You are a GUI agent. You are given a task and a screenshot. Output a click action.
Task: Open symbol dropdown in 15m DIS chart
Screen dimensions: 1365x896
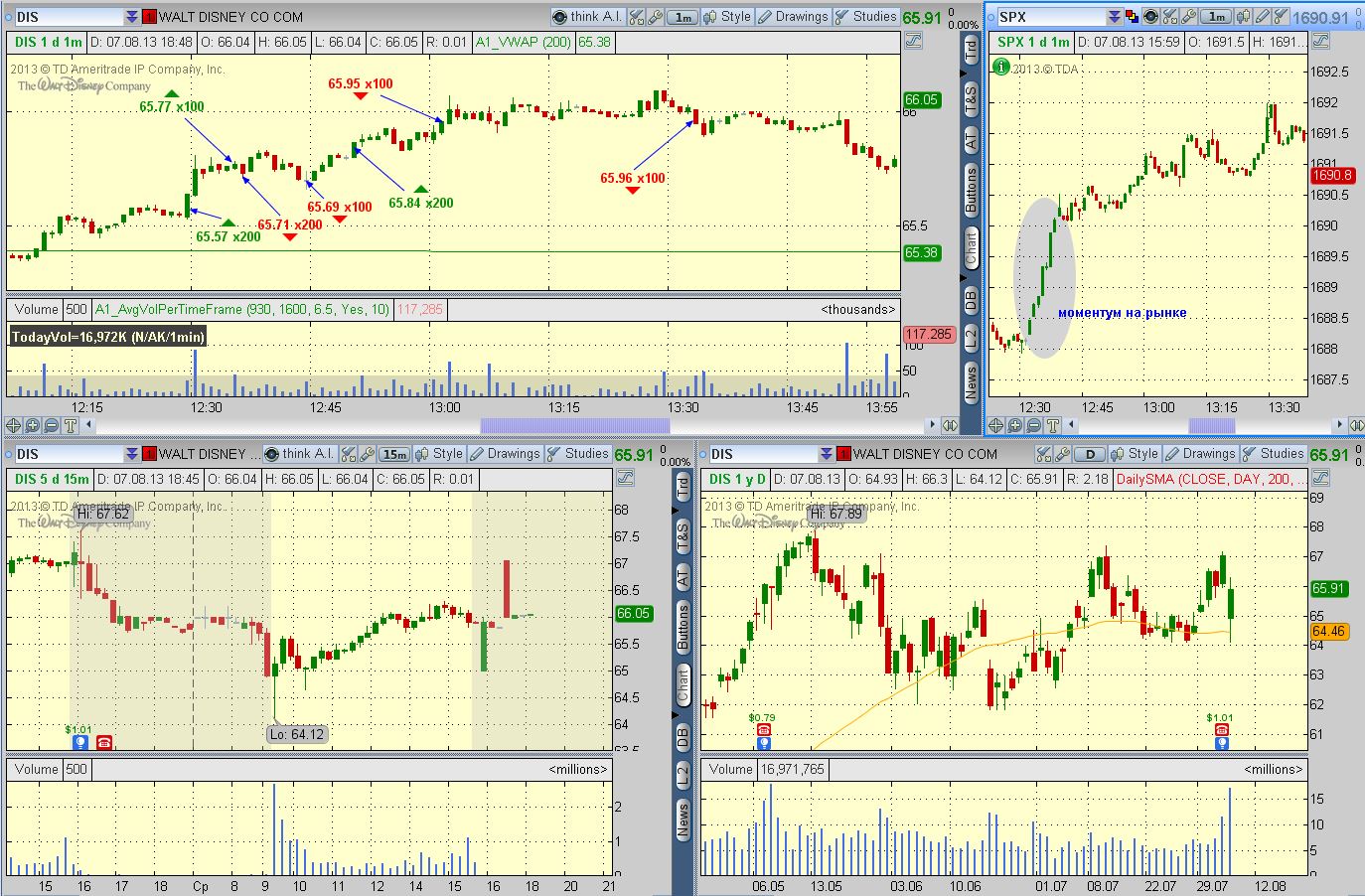pos(132,454)
